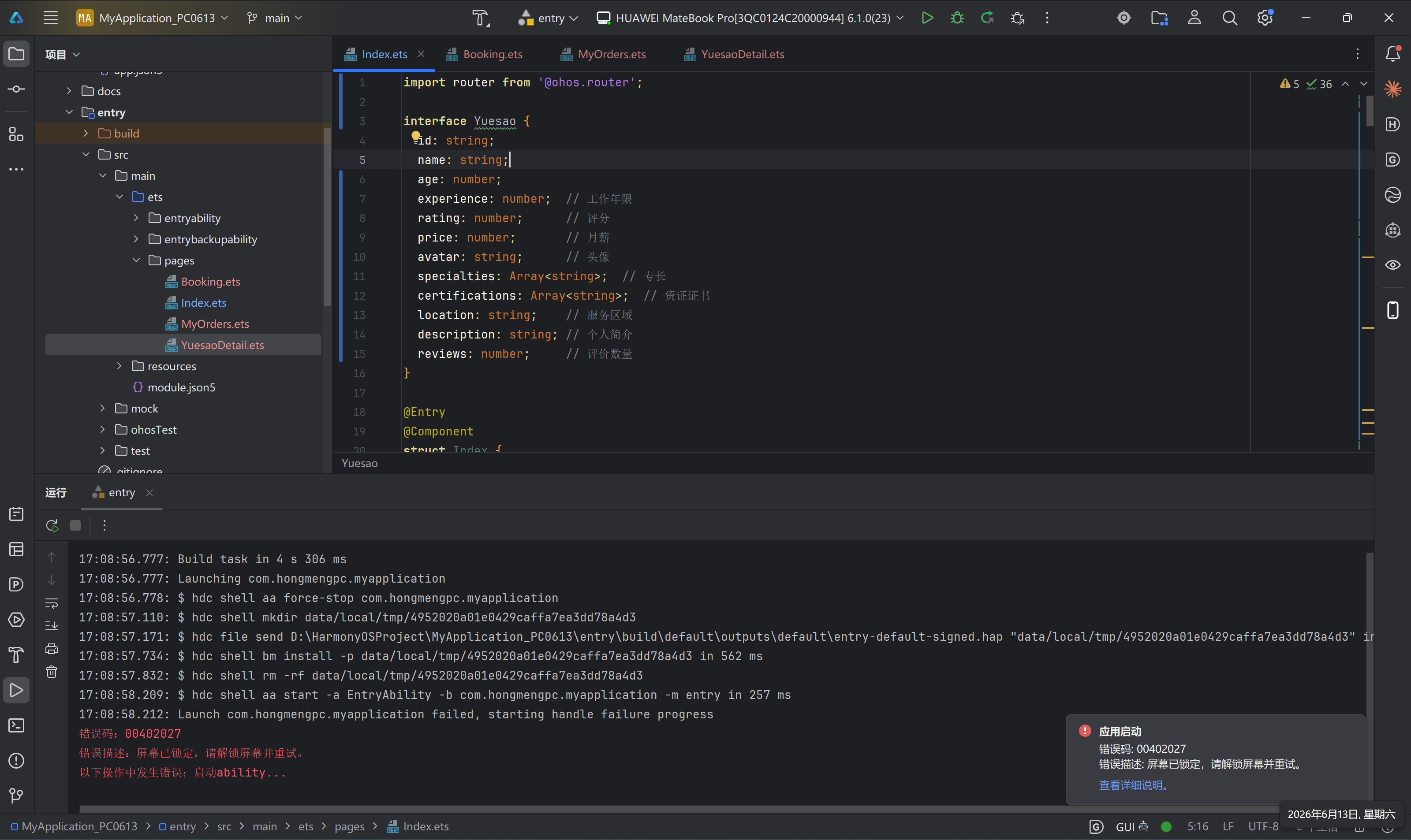Expand the build folder

pos(86,133)
